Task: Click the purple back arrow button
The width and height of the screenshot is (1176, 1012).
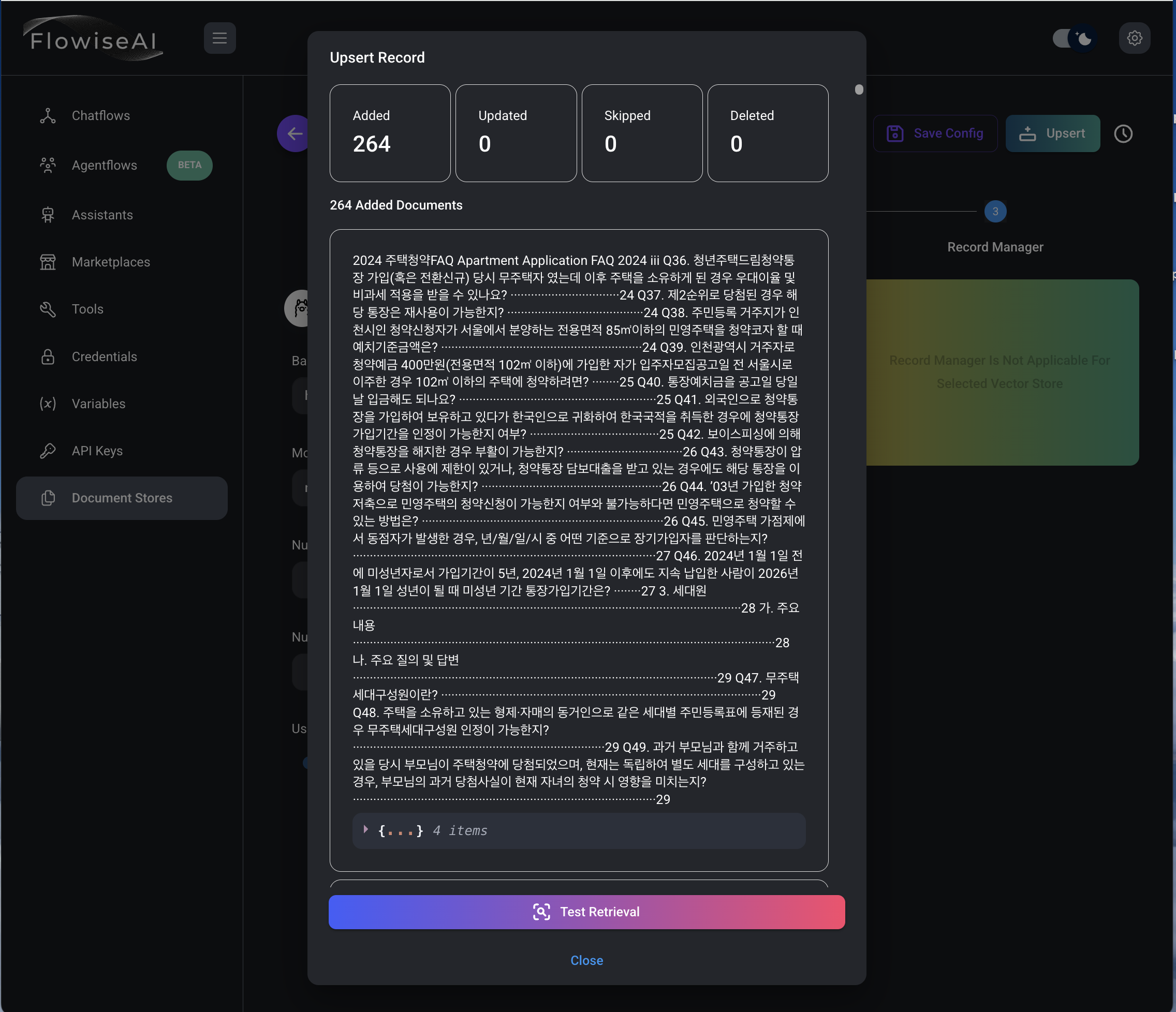Action: pyautogui.click(x=293, y=134)
